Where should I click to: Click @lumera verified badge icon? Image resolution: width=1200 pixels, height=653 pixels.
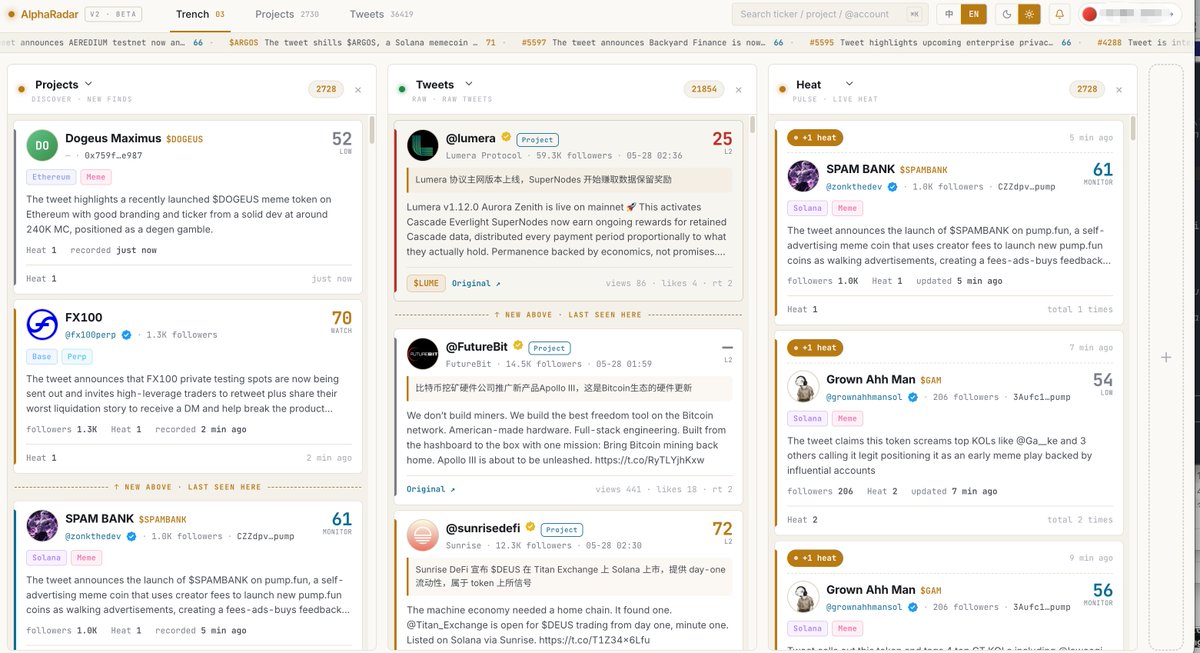click(507, 138)
